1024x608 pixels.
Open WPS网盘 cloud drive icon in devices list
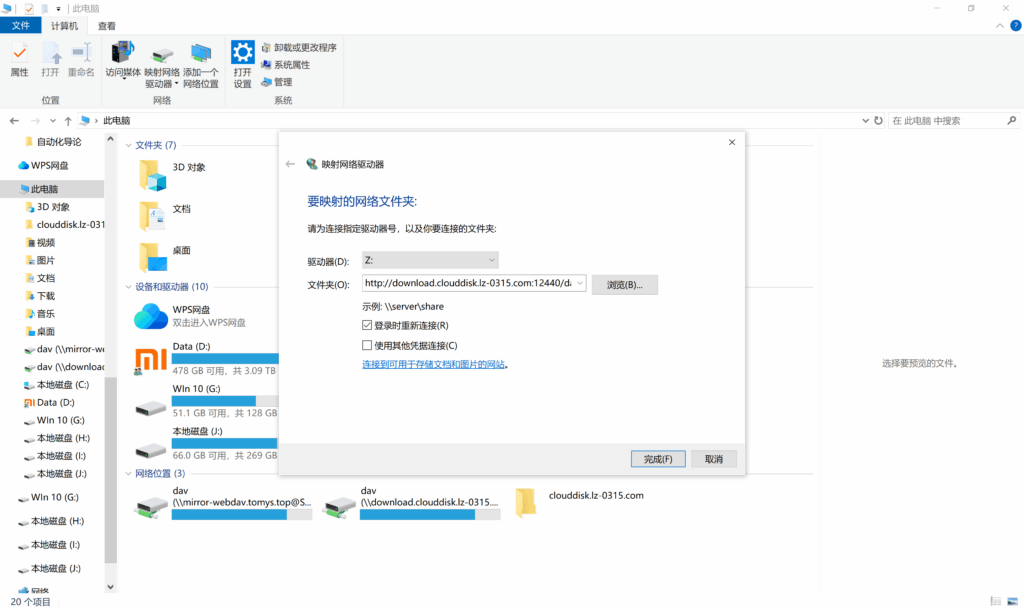(151, 316)
